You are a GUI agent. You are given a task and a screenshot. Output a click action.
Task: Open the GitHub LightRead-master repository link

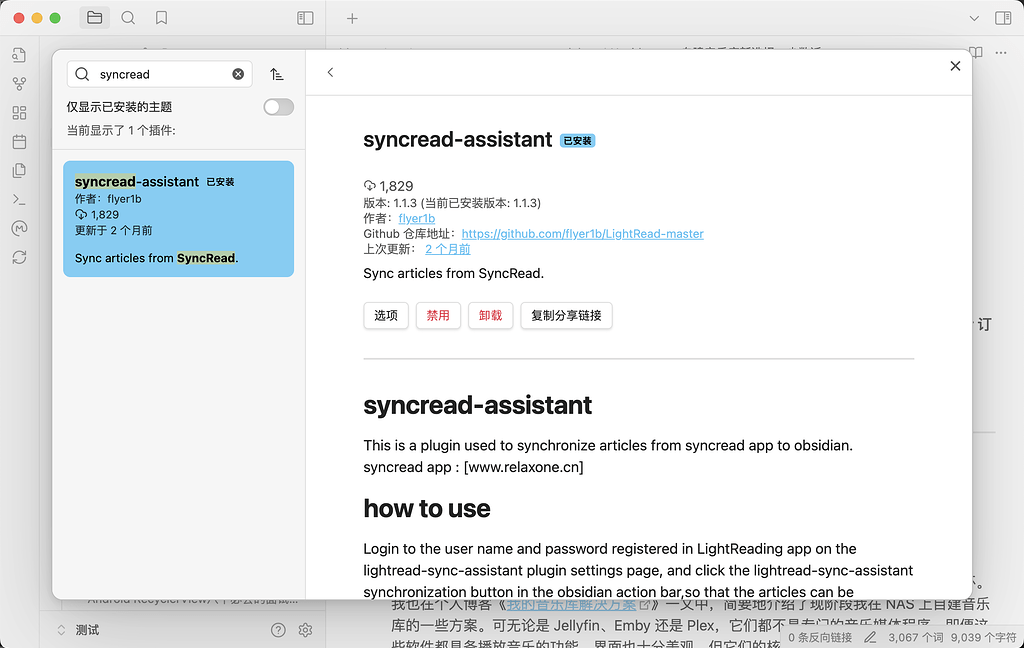582,233
